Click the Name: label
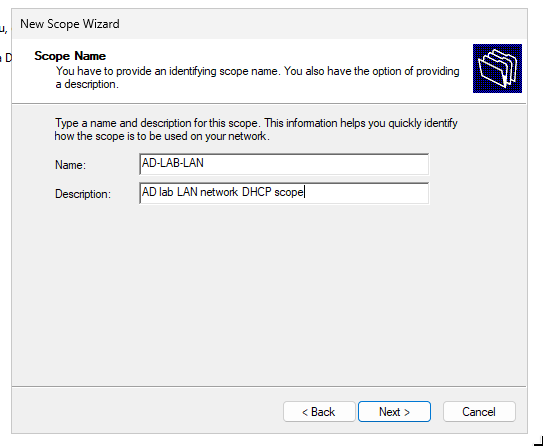Viewport: 543px width, 446px height. [x=70, y=165]
